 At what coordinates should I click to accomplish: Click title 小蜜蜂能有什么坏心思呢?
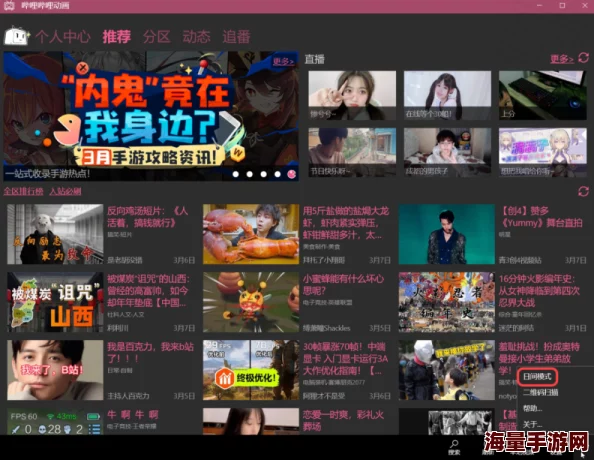[x=343, y=285]
